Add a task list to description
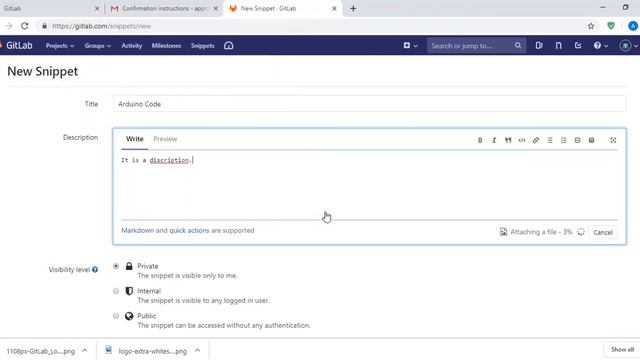Viewport: 640px width, 360px height. pos(577,140)
